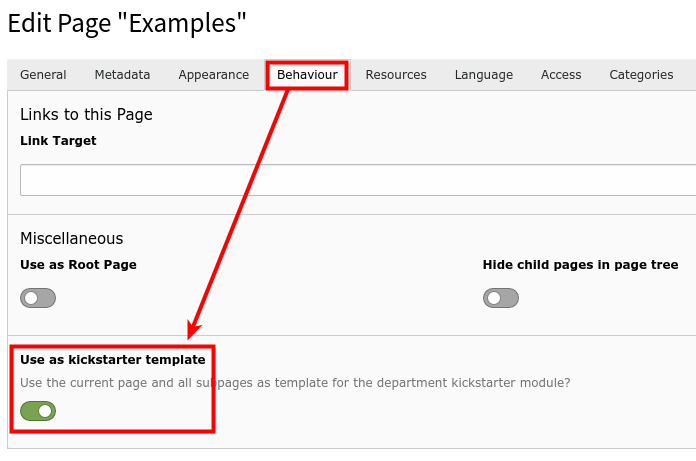Show the Categories tab
The image size is (696, 461).
coord(641,75)
